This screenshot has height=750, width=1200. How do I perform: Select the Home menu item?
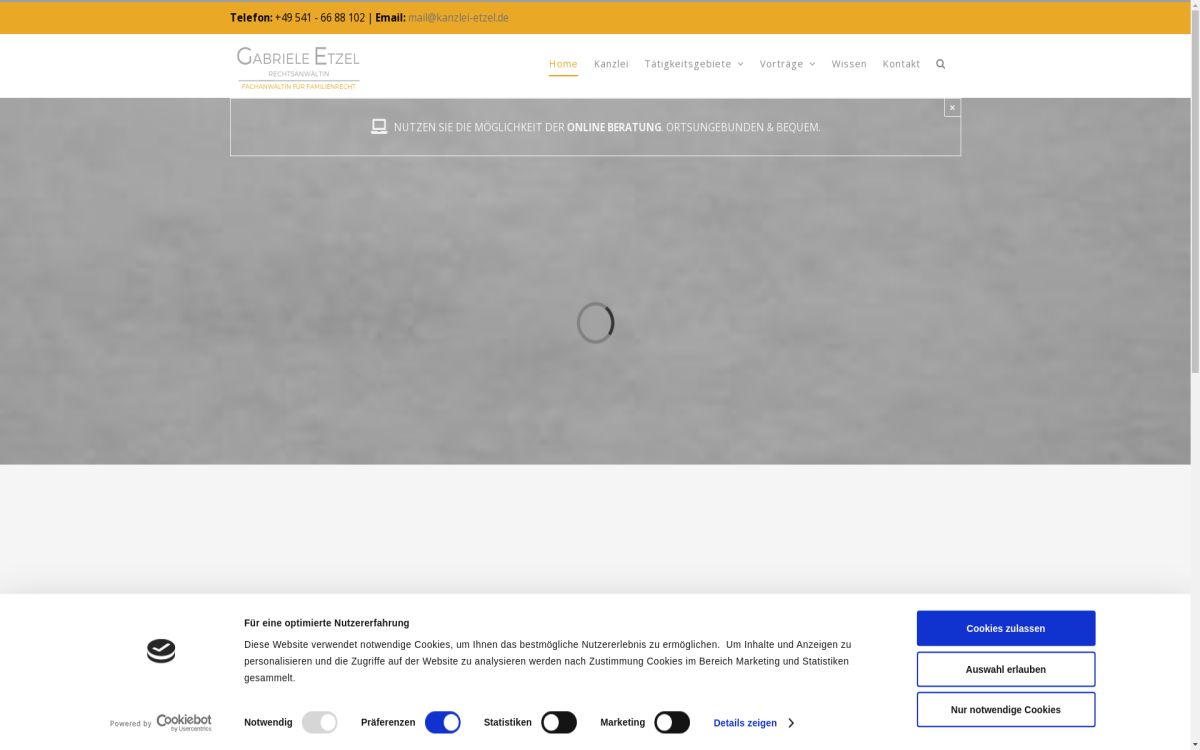click(x=563, y=64)
